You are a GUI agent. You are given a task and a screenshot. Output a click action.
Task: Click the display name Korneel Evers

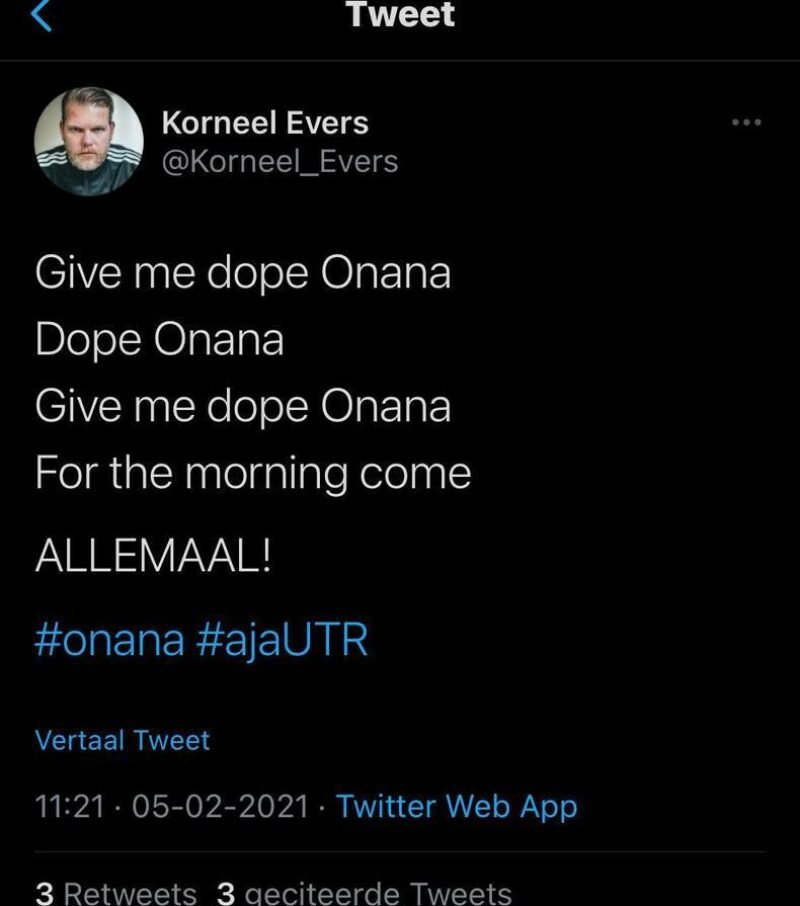264,123
